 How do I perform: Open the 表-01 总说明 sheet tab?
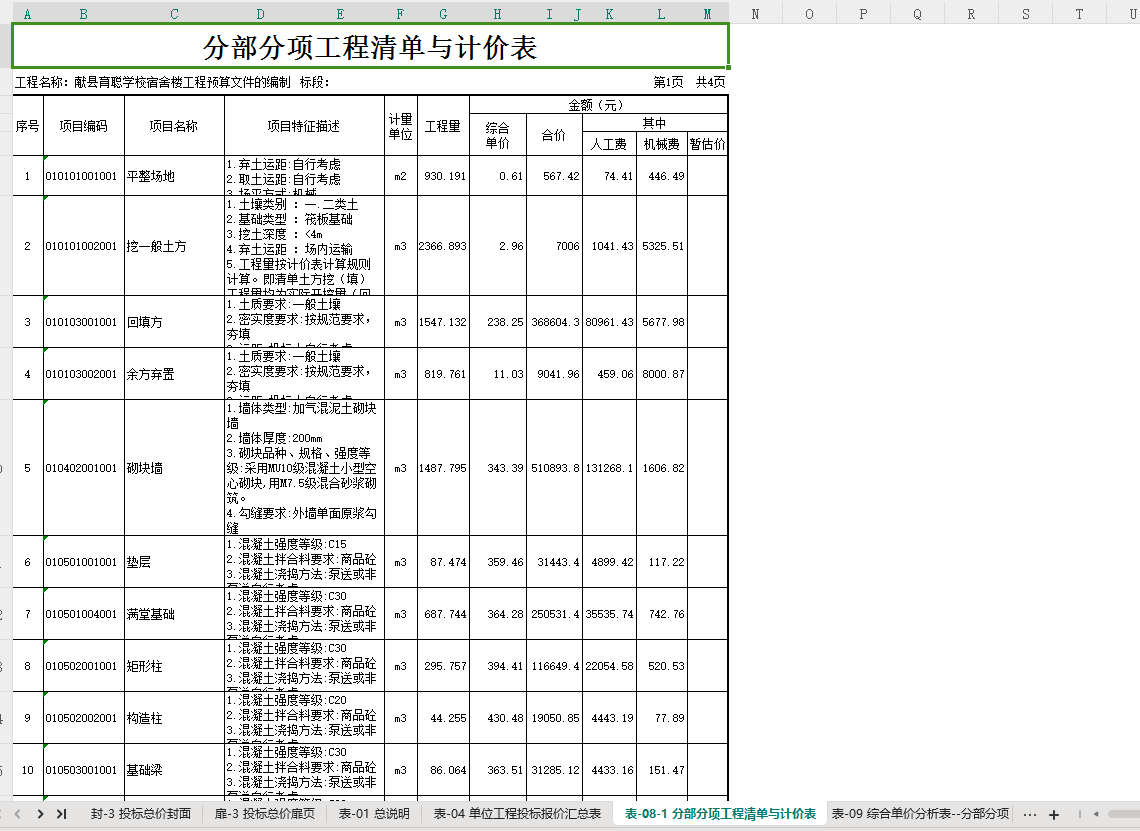coord(374,814)
